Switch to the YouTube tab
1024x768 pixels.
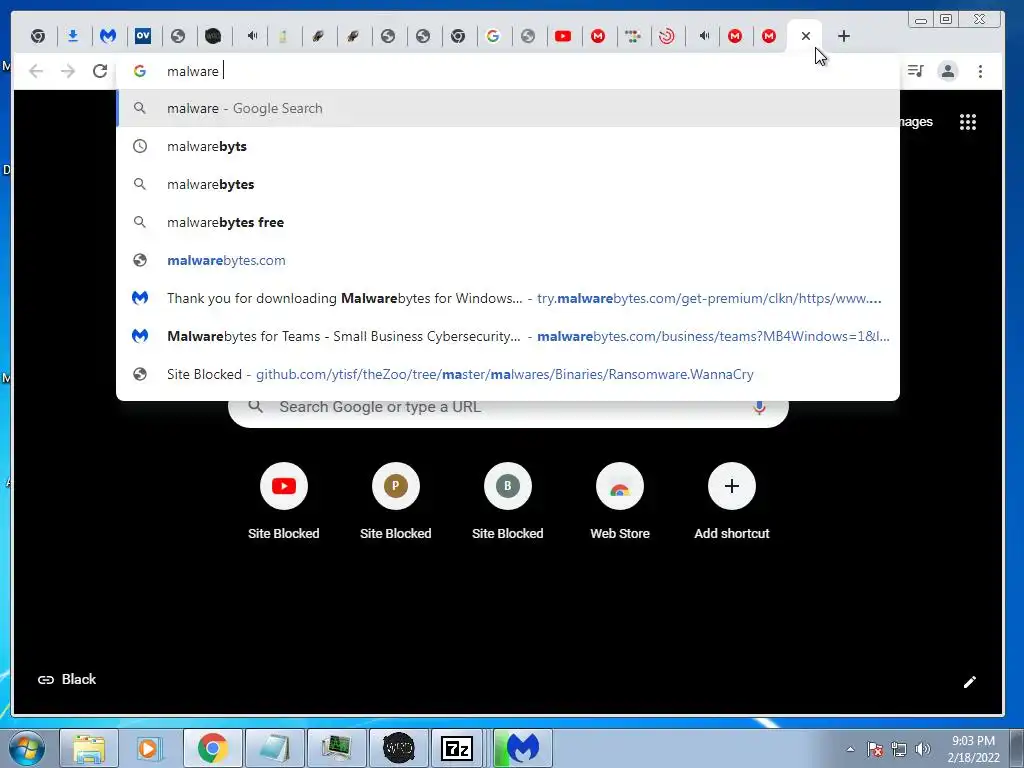click(x=563, y=36)
